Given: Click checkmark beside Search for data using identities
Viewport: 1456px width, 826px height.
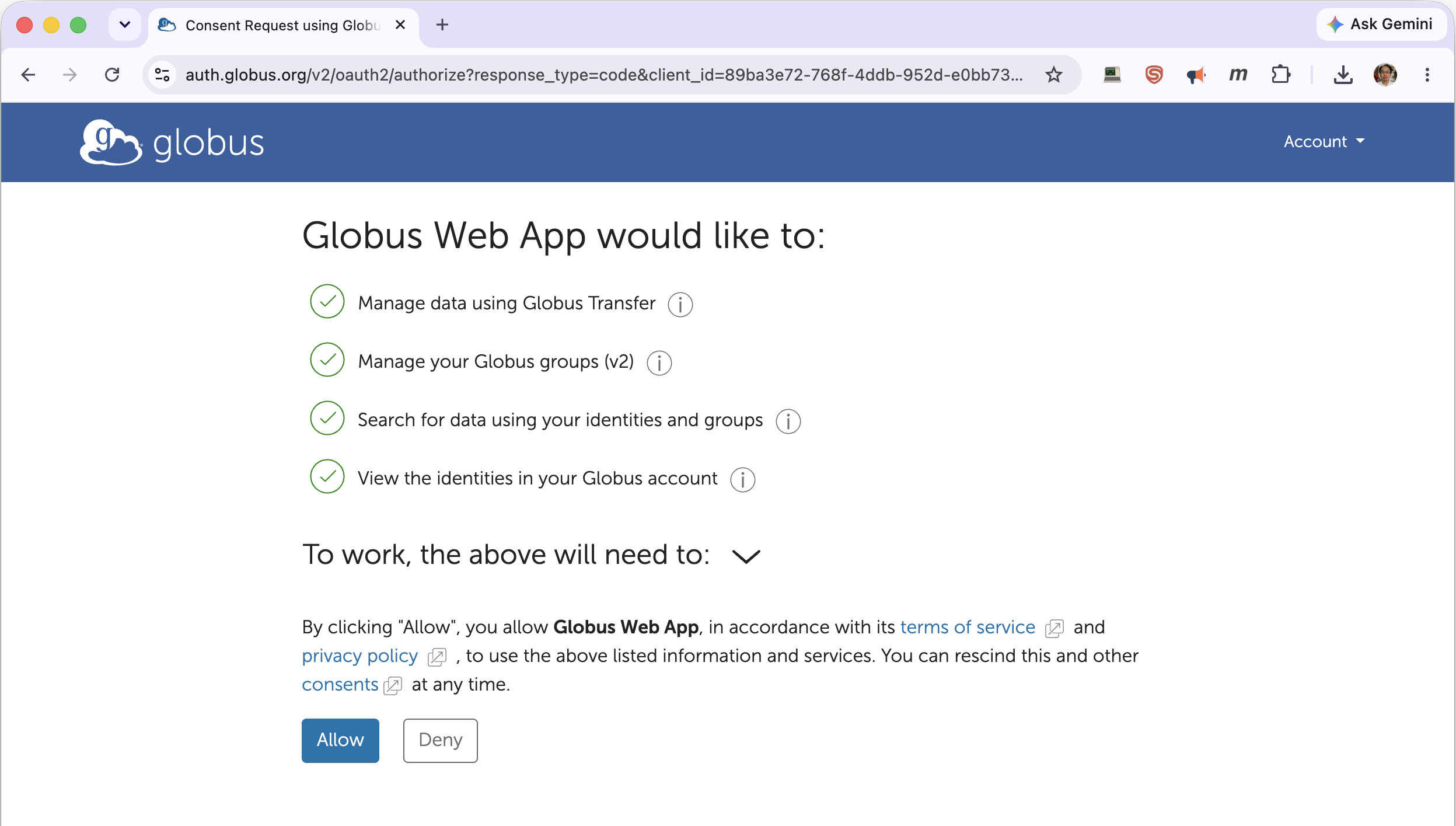Looking at the screenshot, I should click(327, 418).
